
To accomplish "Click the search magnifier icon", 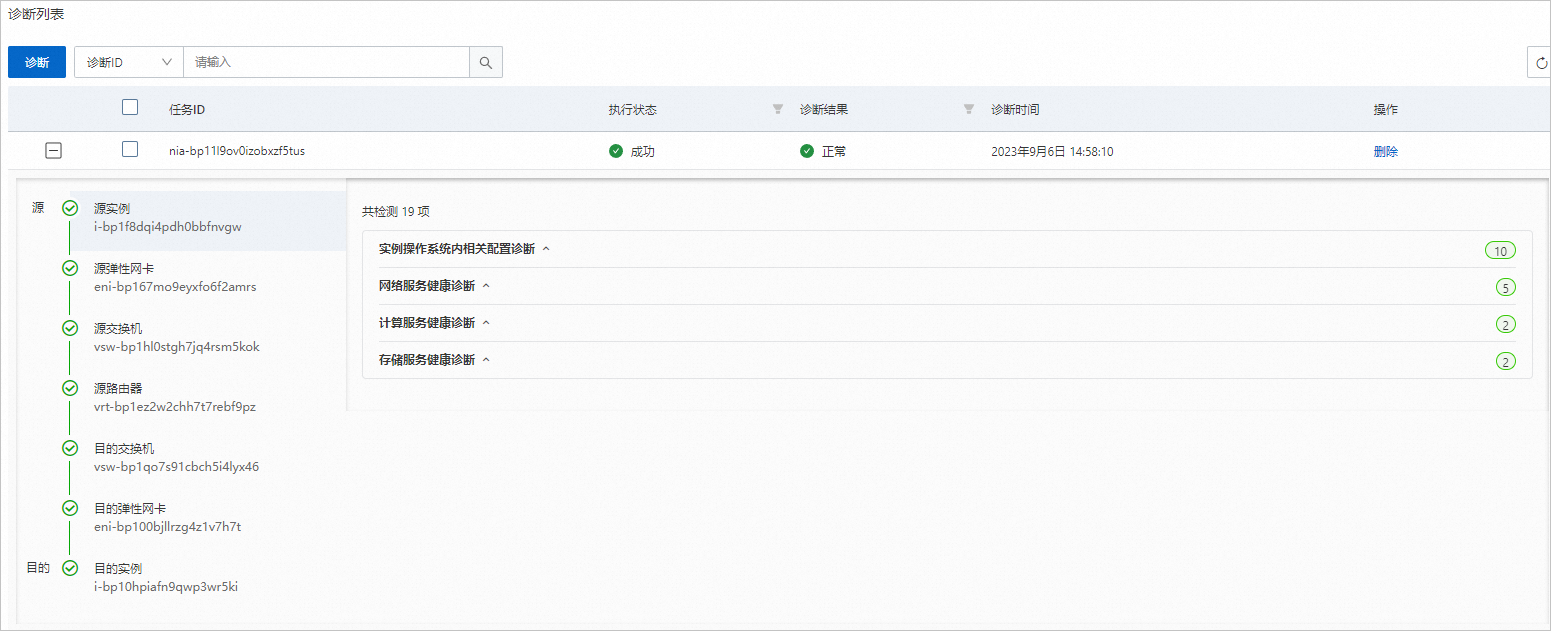I will 485,61.
